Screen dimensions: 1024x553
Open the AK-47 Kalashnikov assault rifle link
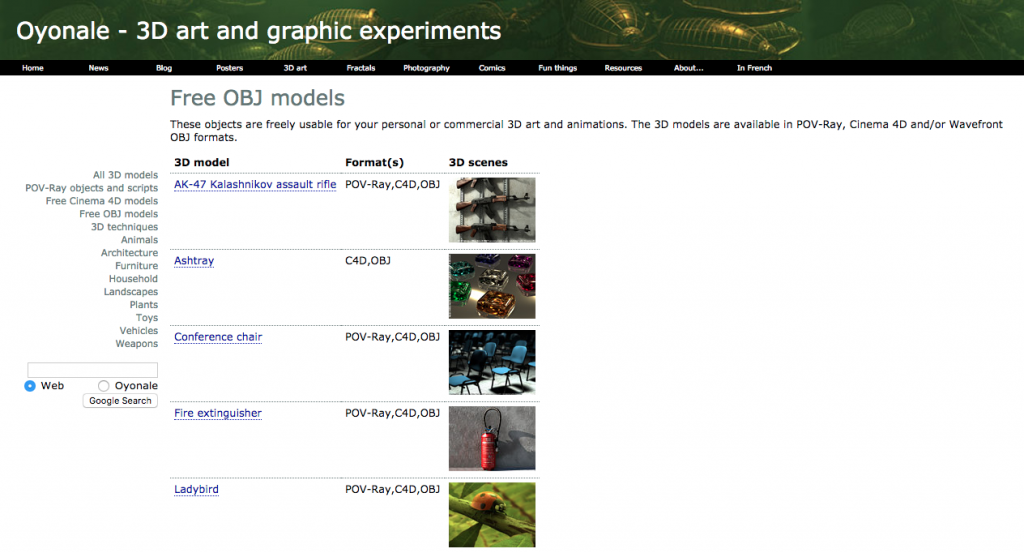[x=255, y=185]
